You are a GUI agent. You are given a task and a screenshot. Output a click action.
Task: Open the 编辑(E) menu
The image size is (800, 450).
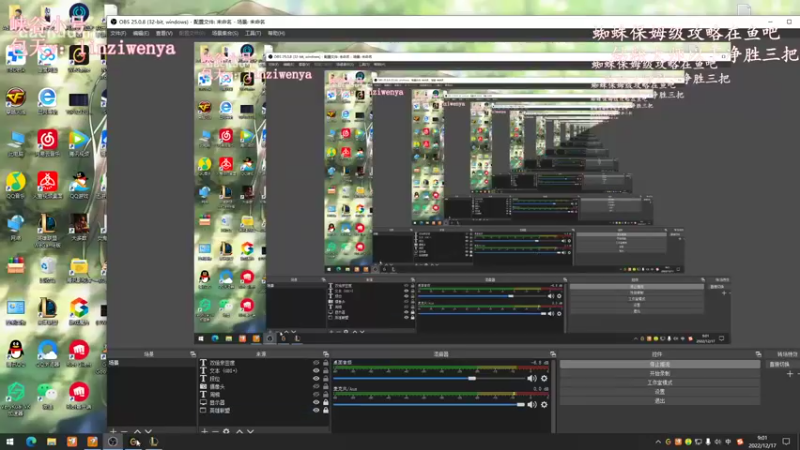[141, 33]
